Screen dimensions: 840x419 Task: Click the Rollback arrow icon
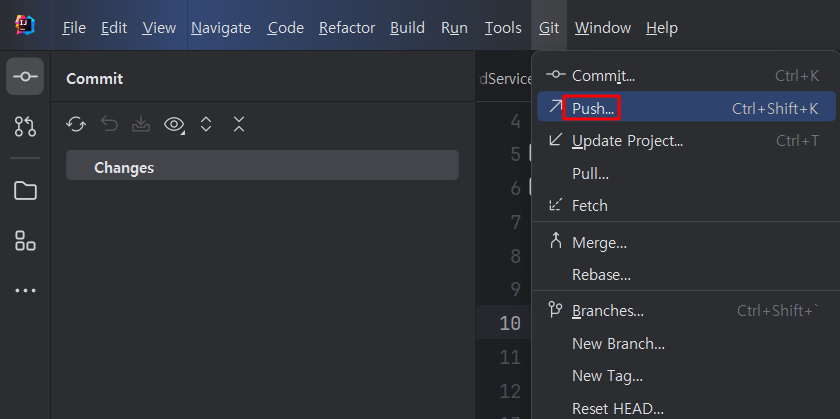click(109, 125)
